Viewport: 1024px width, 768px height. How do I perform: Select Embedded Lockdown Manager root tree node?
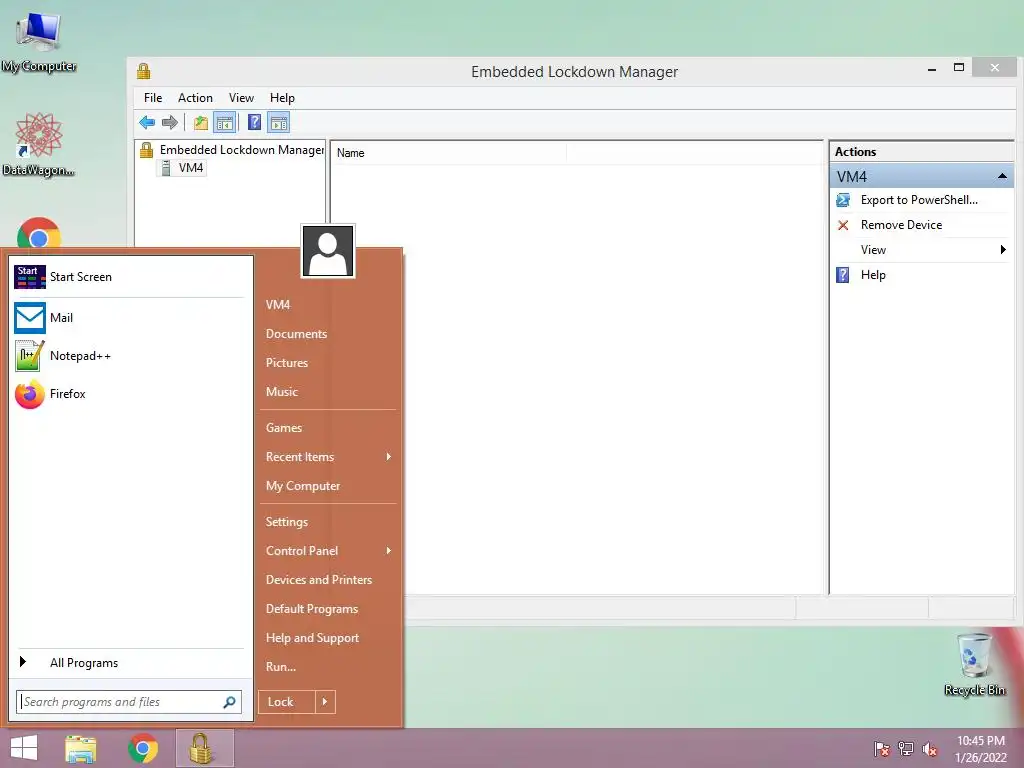click(242, 150)
